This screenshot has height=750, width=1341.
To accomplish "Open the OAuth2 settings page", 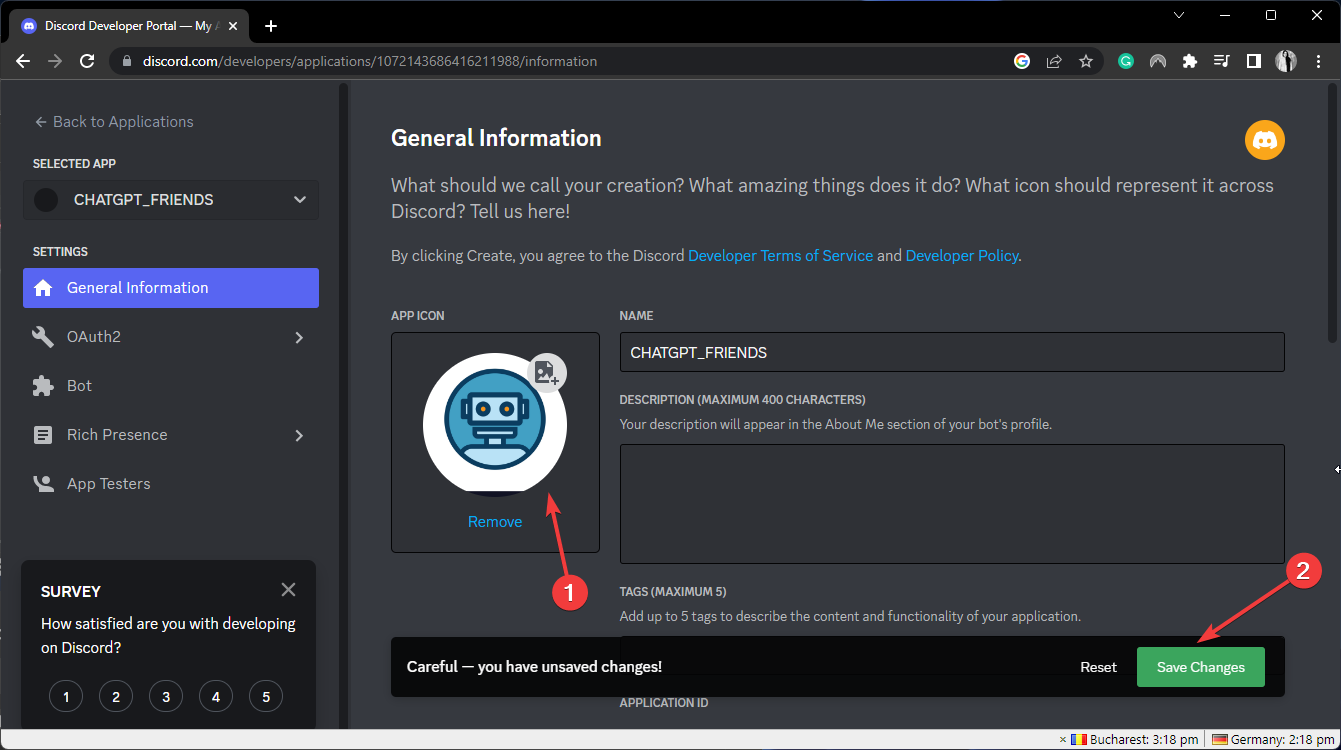I will (171, 337).
